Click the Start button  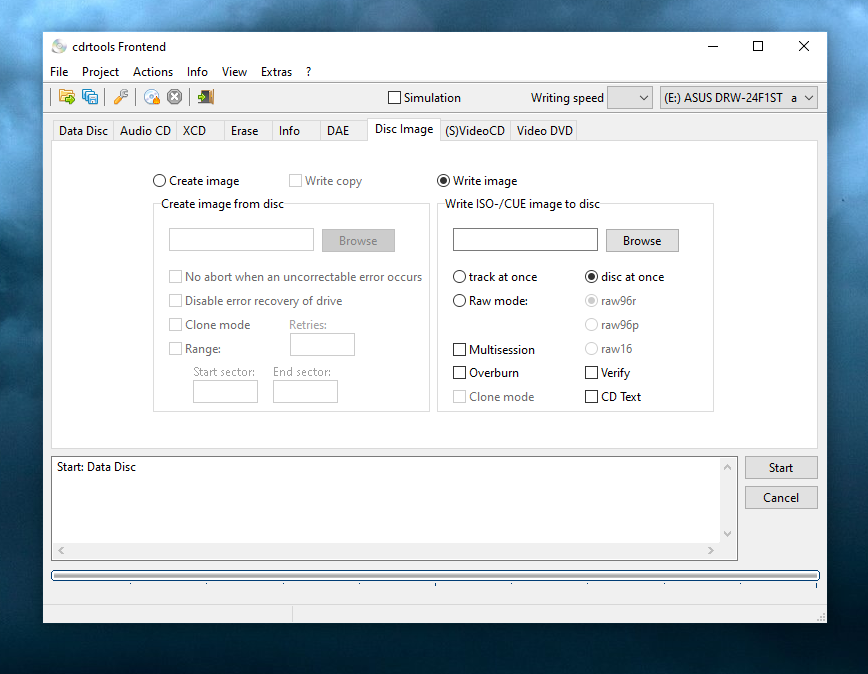[781, 468]
